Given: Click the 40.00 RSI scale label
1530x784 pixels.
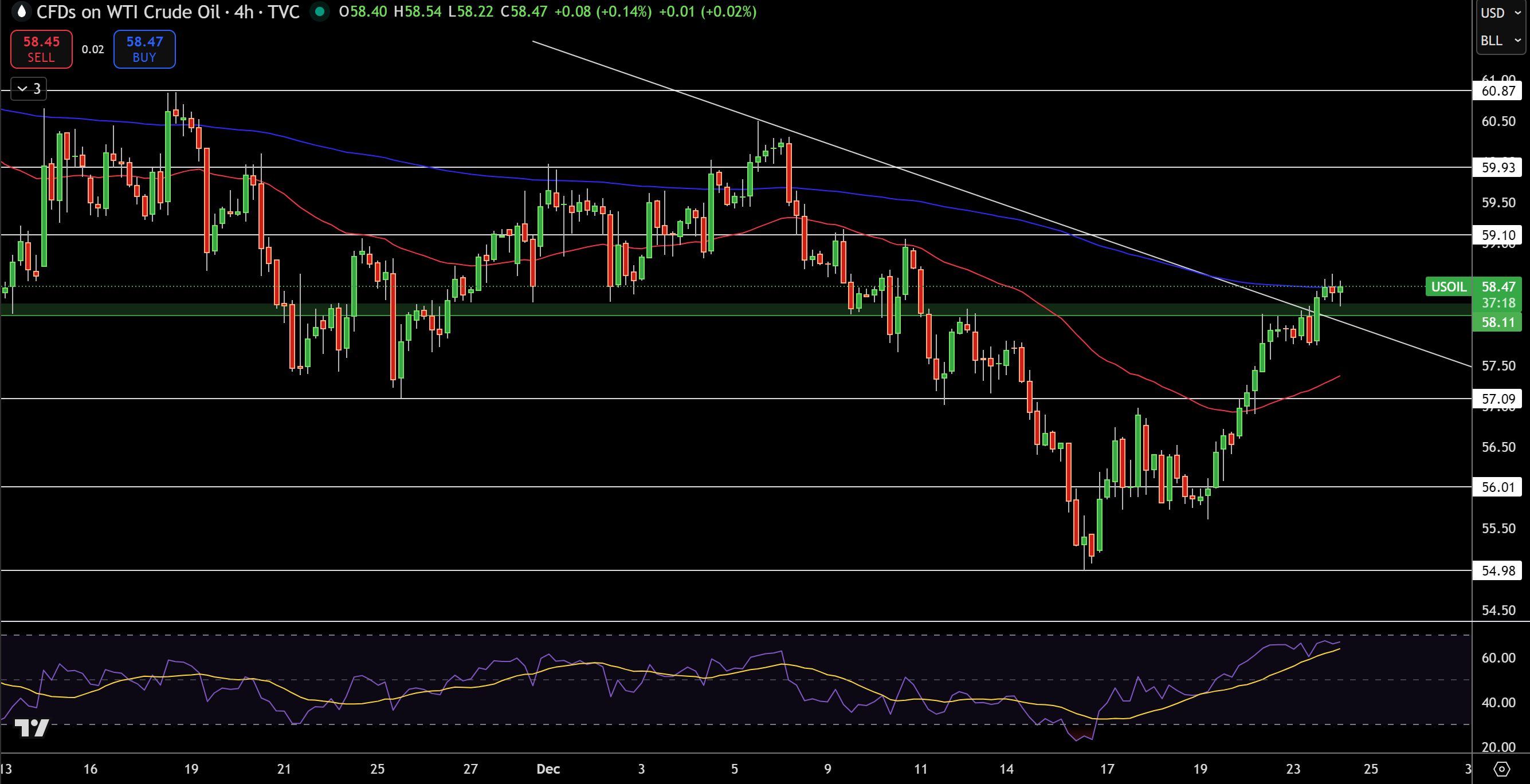Looking at the screenshot, I should (1498, 703).
